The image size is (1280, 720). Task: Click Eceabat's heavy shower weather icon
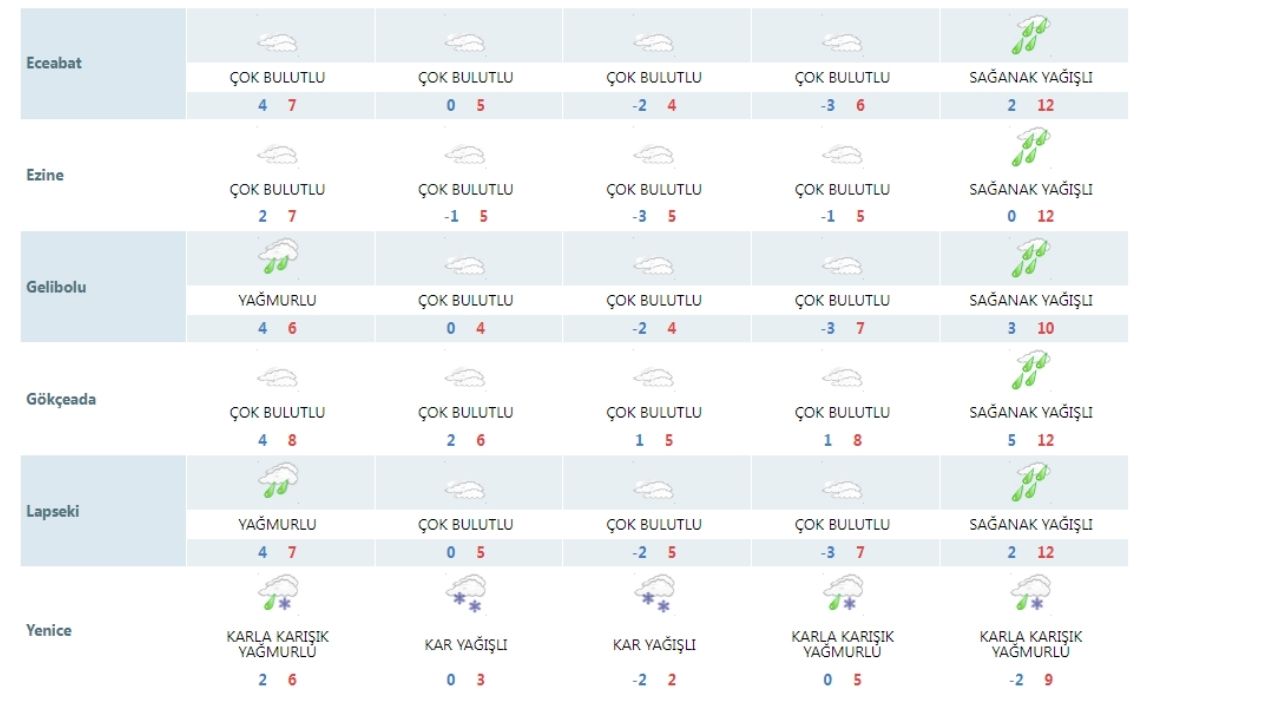click(x=1030, y=36)
